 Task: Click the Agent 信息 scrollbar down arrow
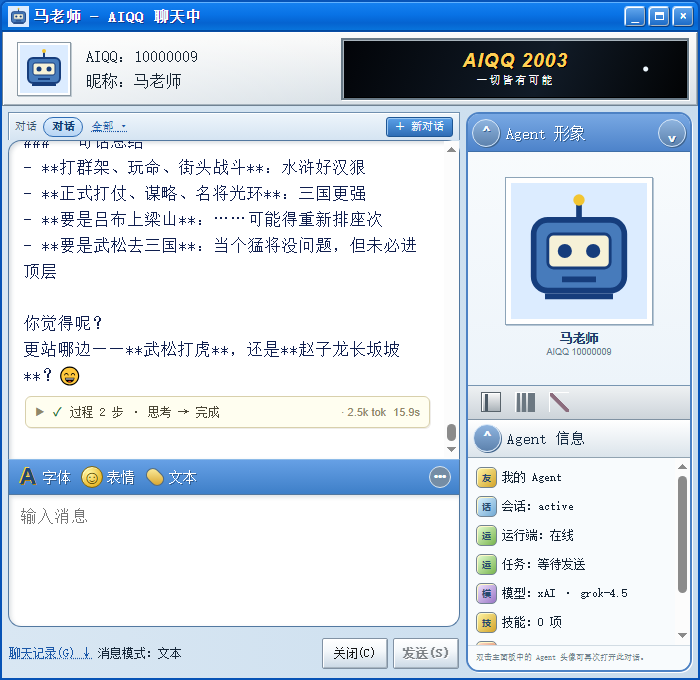[682, 635]
